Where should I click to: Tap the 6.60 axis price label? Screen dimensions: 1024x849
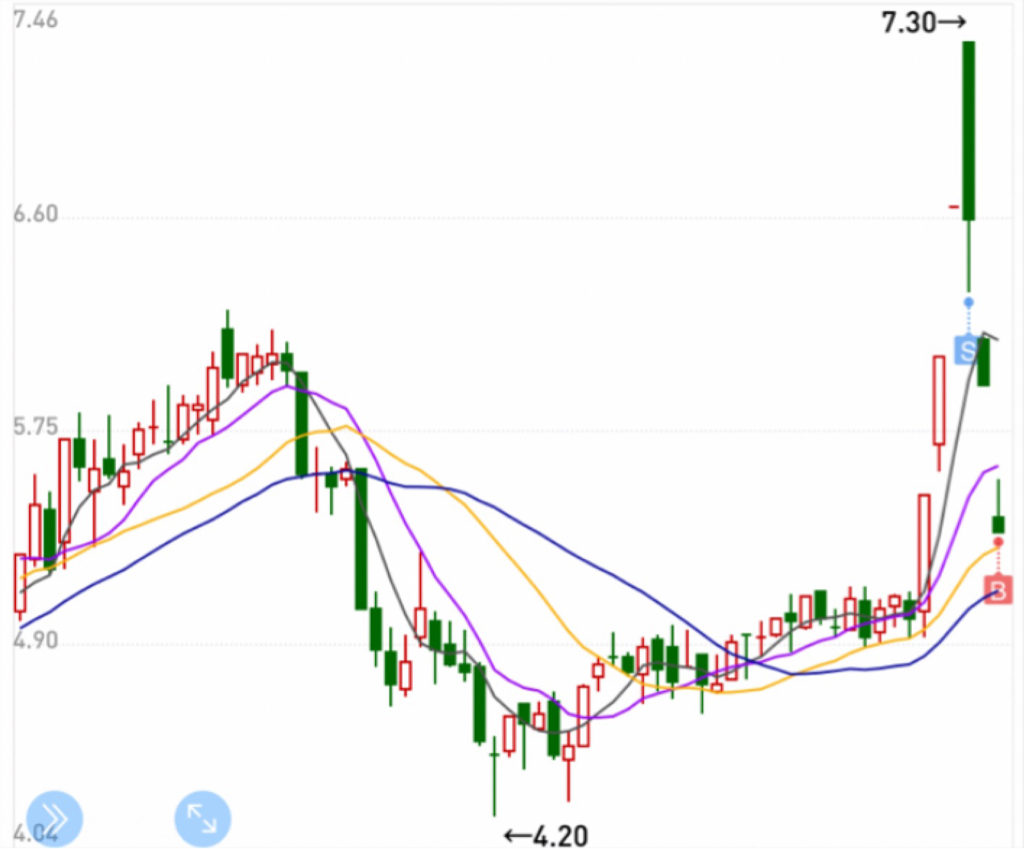(35, 214)
